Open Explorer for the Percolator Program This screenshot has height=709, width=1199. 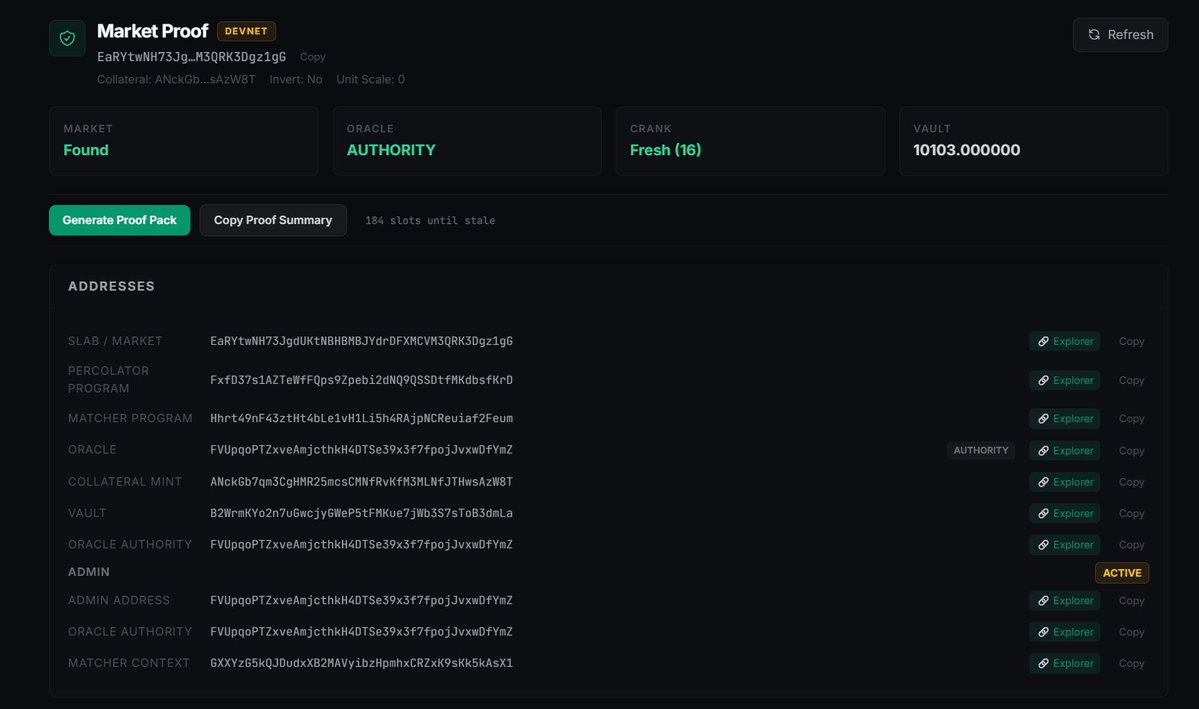pyautogui.click(x=1064, y=380)
